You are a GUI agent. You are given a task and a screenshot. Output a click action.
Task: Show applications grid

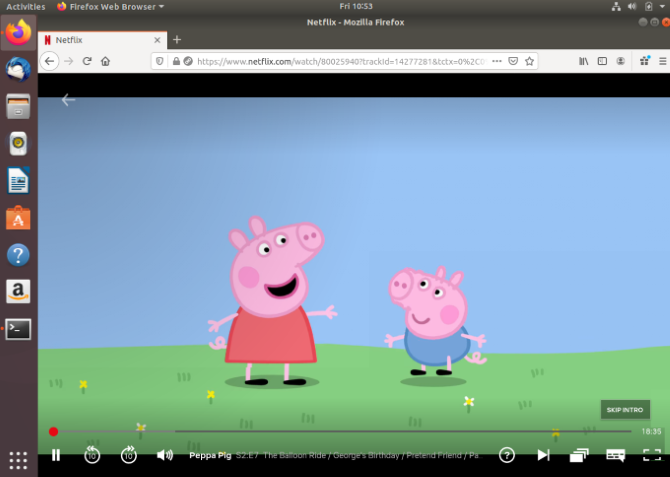18,460
